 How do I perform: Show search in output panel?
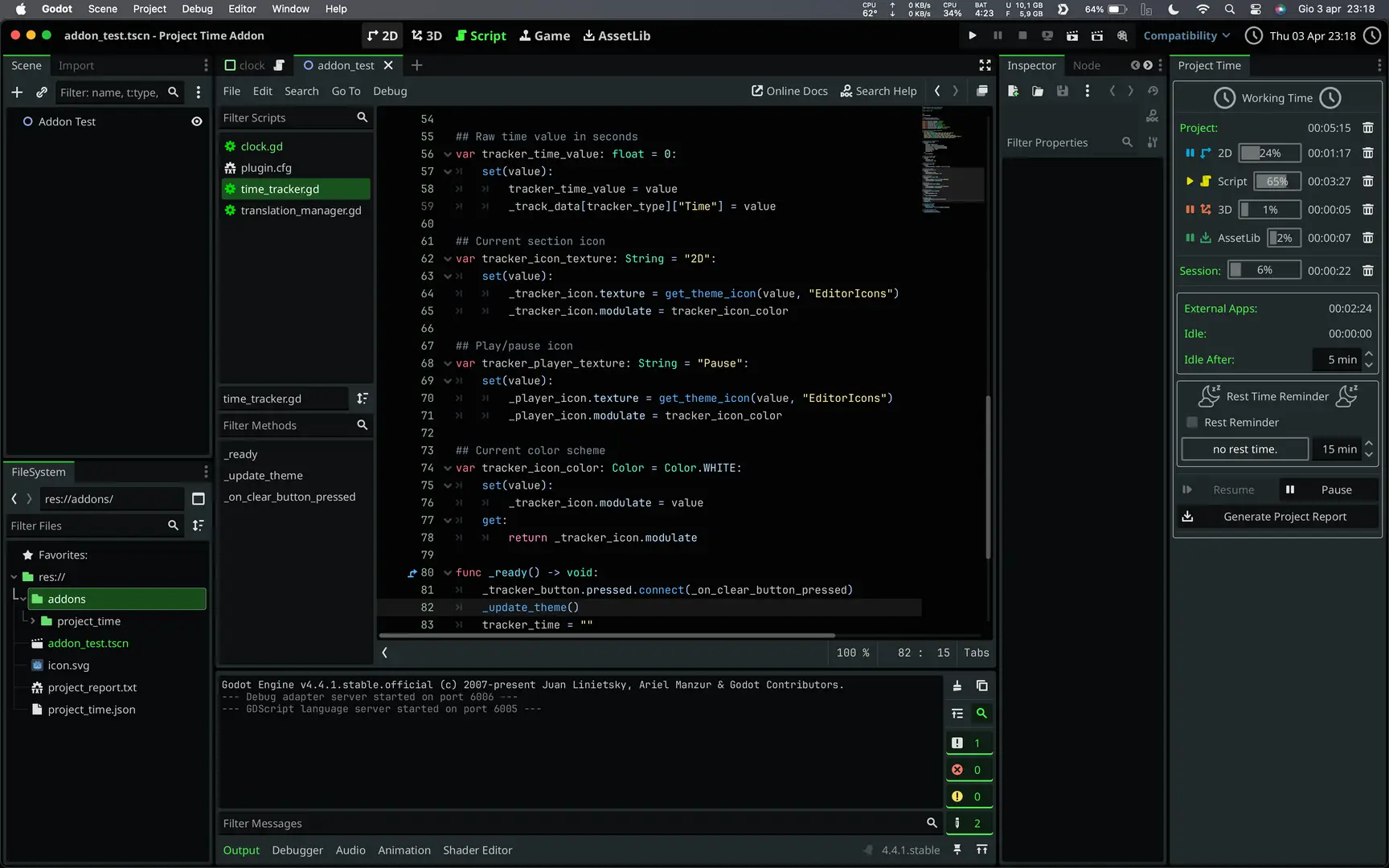(x=981, y=714)
